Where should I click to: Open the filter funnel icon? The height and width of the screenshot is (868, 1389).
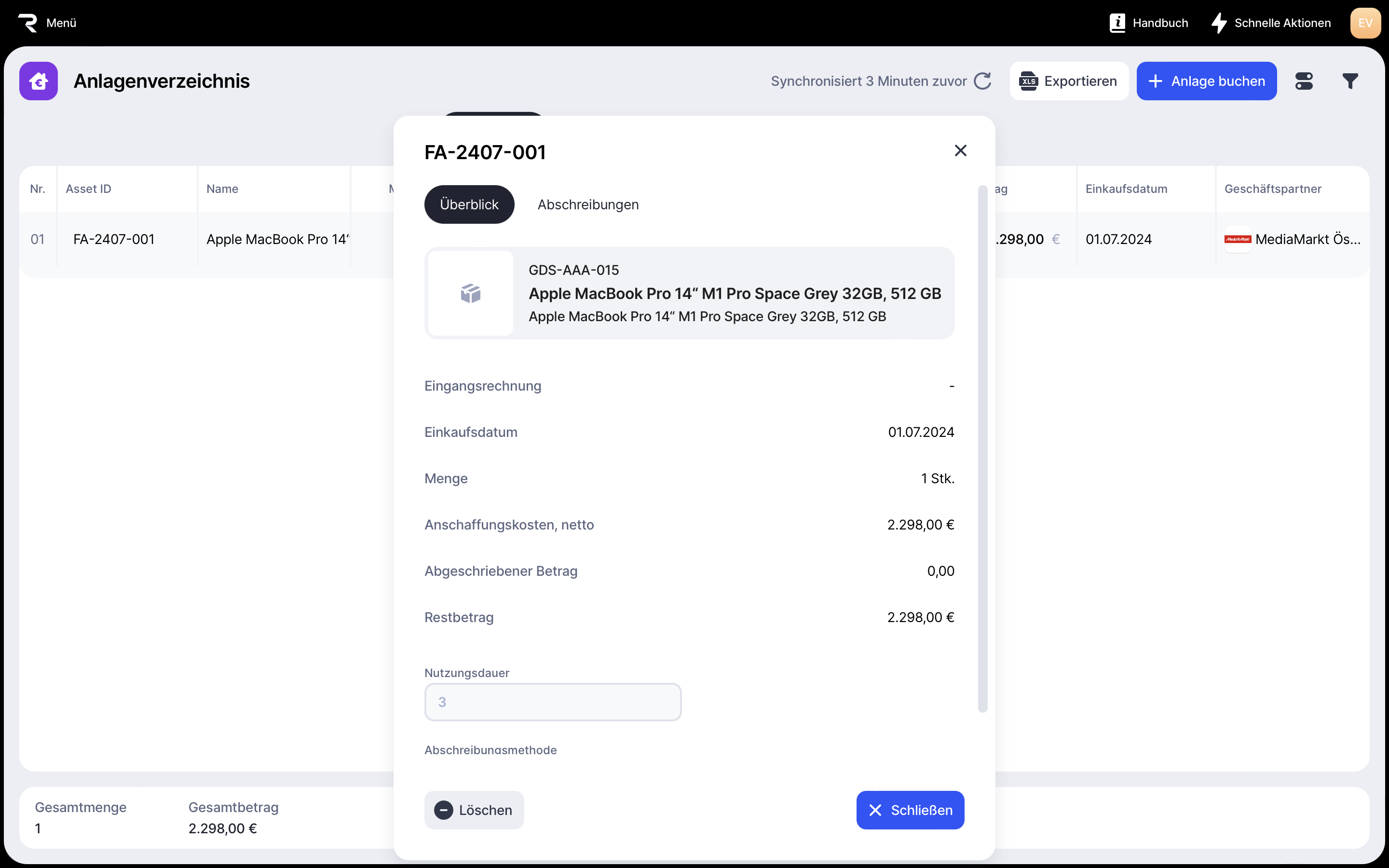pos(1350,81)
